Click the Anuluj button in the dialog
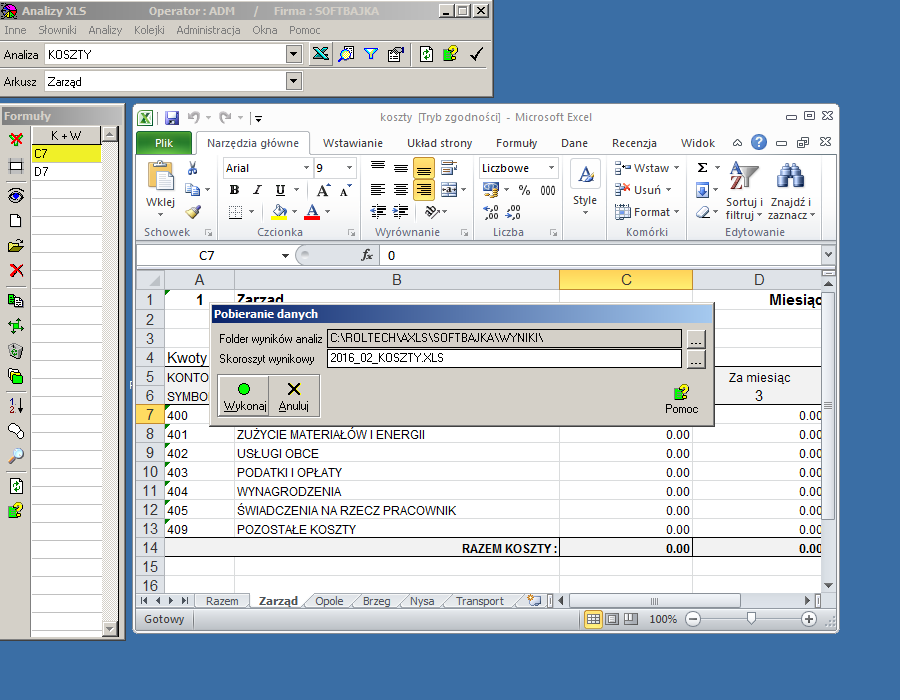The image size is (900, 700). (x=294, y=396)
